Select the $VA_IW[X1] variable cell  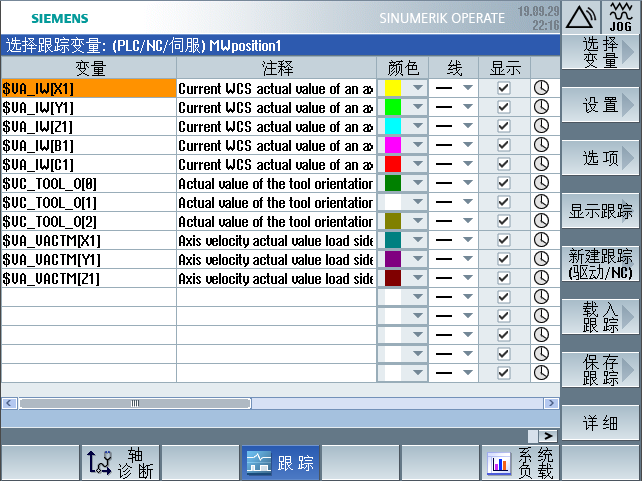(89, 88)
